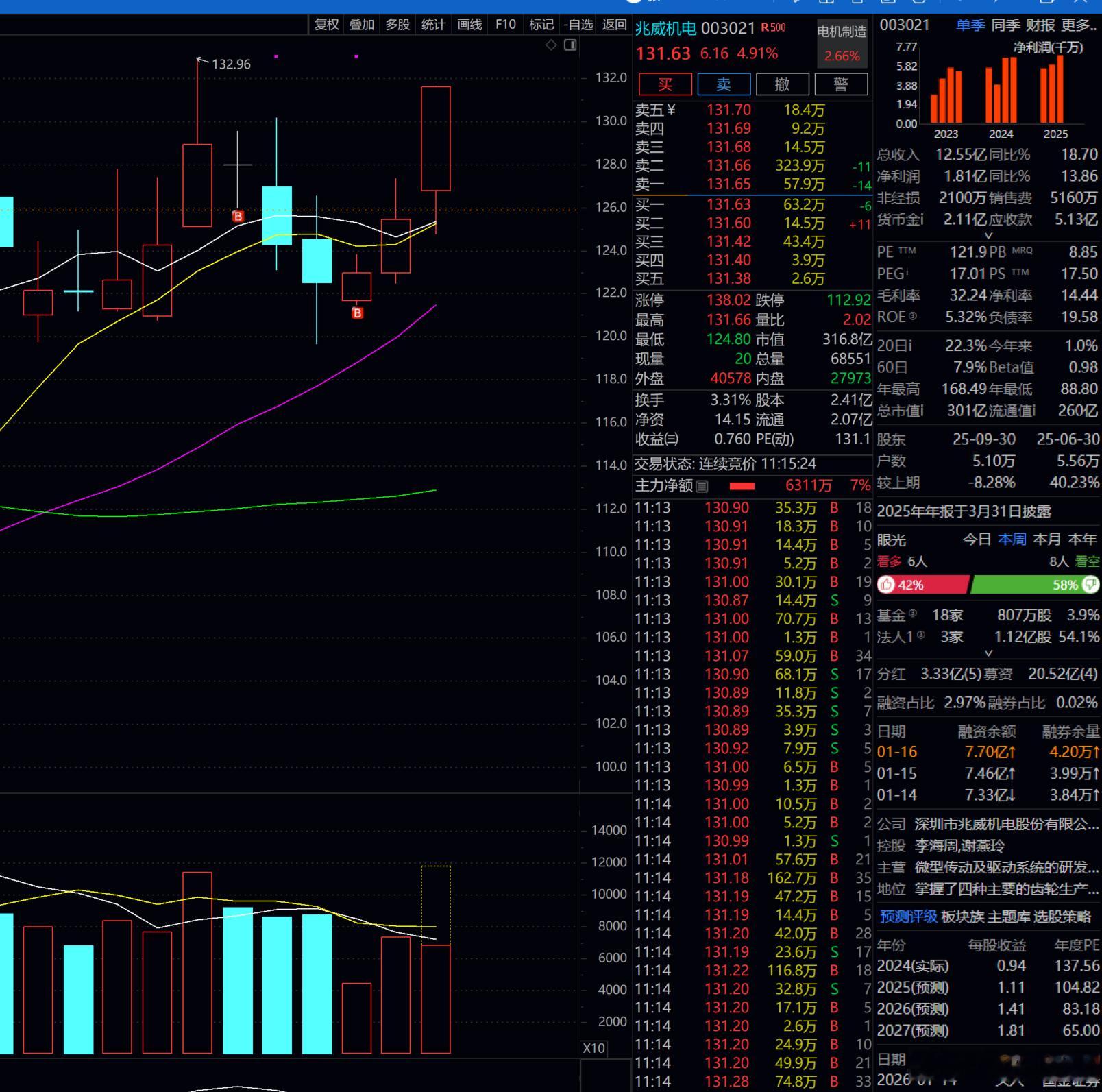This screenshot has height=1092, width=1102.
Task: Open the 多股 multi-stock view
Action: point(397,25)
